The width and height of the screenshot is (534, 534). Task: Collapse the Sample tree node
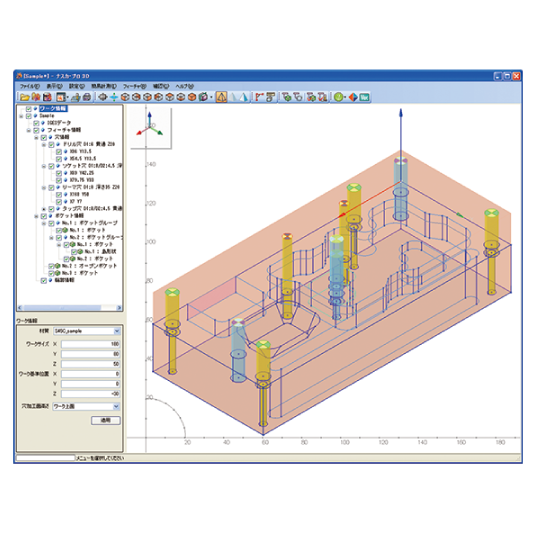point(21,116)
